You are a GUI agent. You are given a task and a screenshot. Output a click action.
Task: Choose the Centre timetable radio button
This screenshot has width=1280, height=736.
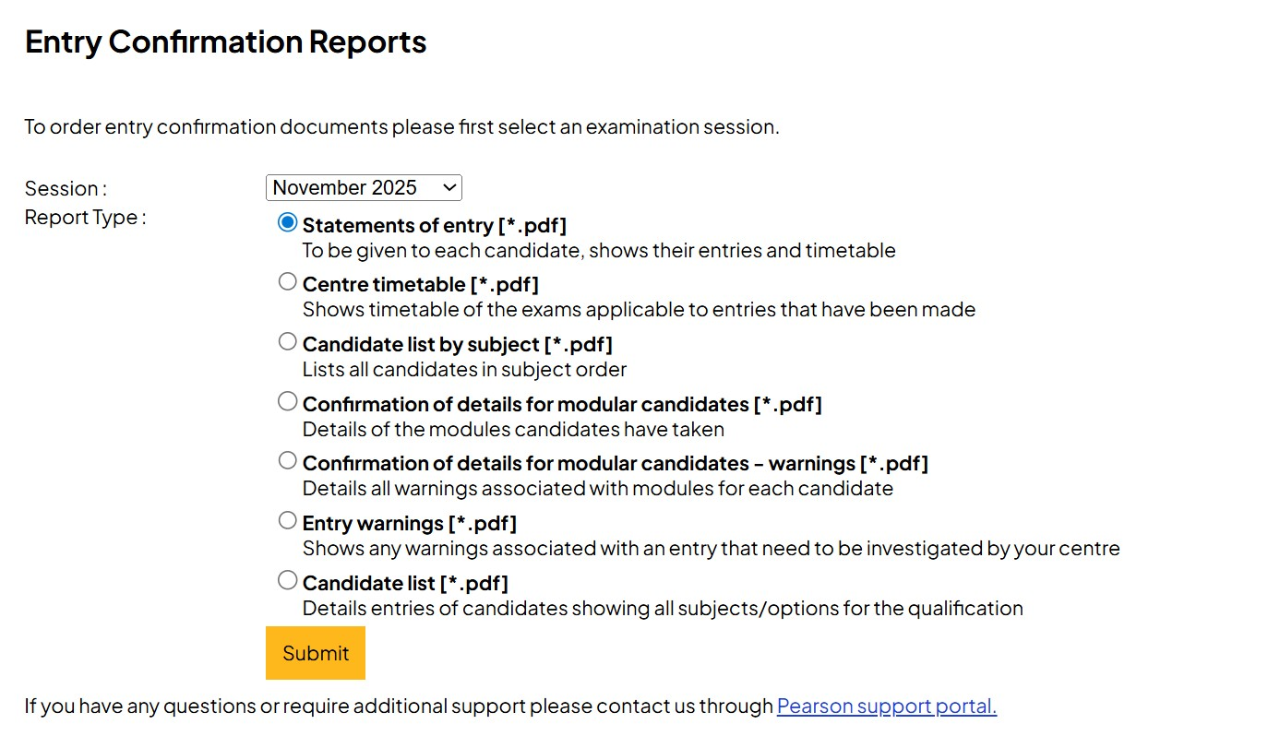coord(288,282)
